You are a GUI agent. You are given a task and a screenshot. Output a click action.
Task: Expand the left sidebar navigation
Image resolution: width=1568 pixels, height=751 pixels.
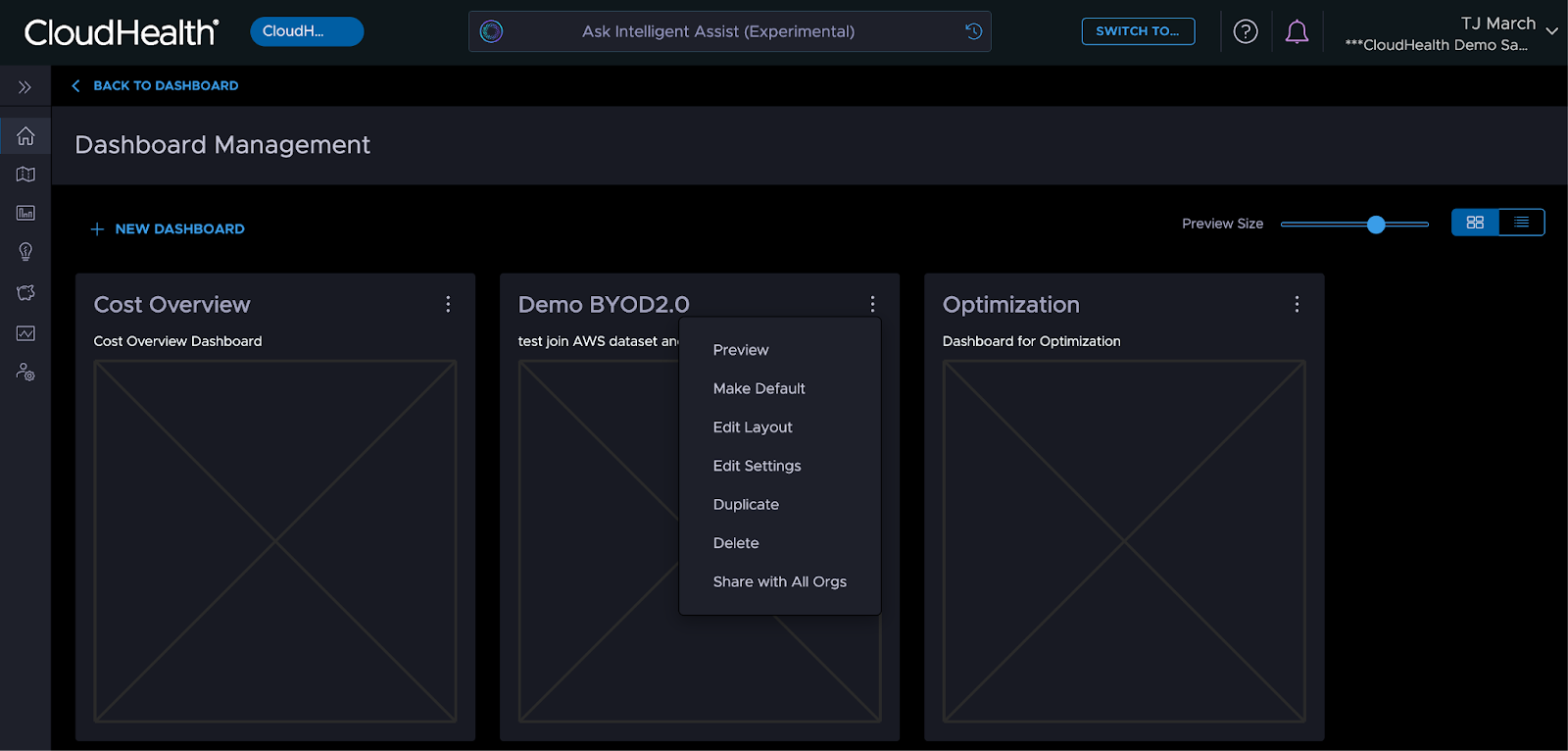point(25,87)
